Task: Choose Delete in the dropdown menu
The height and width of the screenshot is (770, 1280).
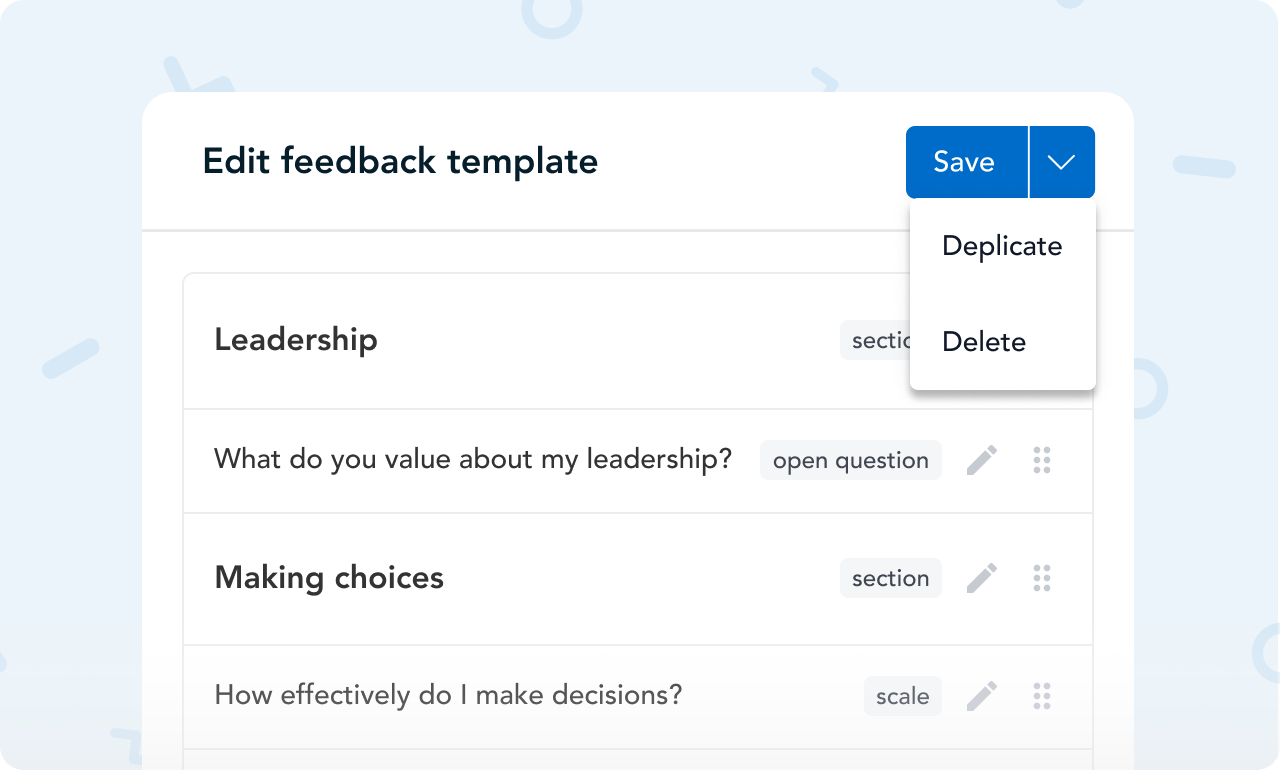Action: [x=984, y=342]
